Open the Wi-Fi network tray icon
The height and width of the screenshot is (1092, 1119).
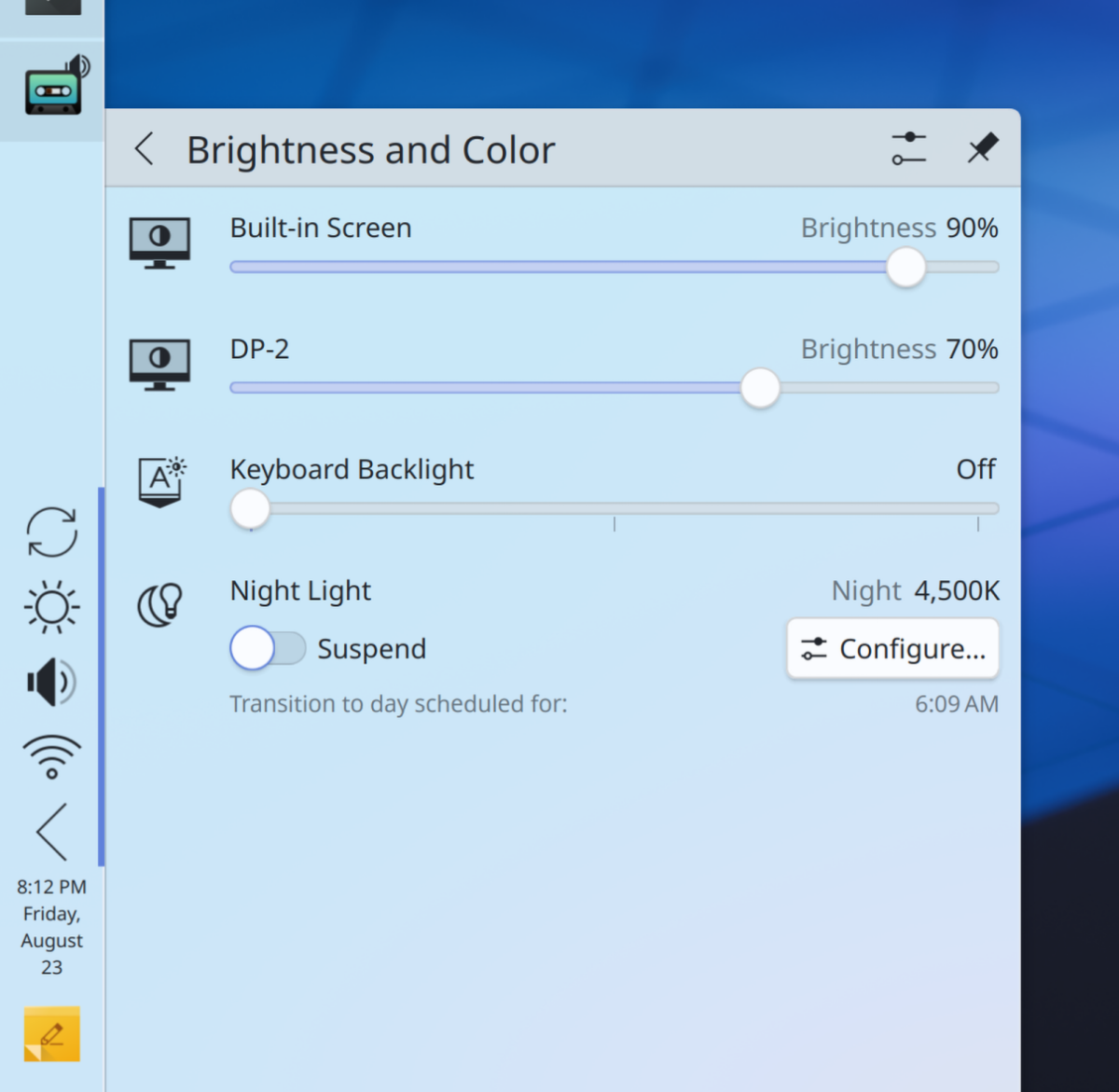tap(52, 756)
